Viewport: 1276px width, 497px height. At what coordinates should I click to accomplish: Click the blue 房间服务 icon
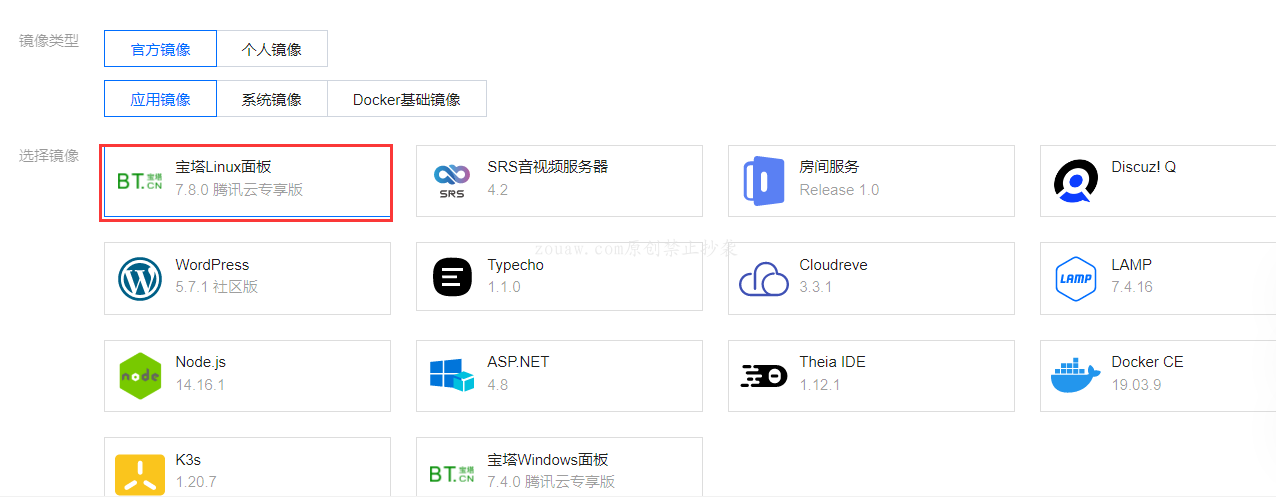[x=763, y=181]
